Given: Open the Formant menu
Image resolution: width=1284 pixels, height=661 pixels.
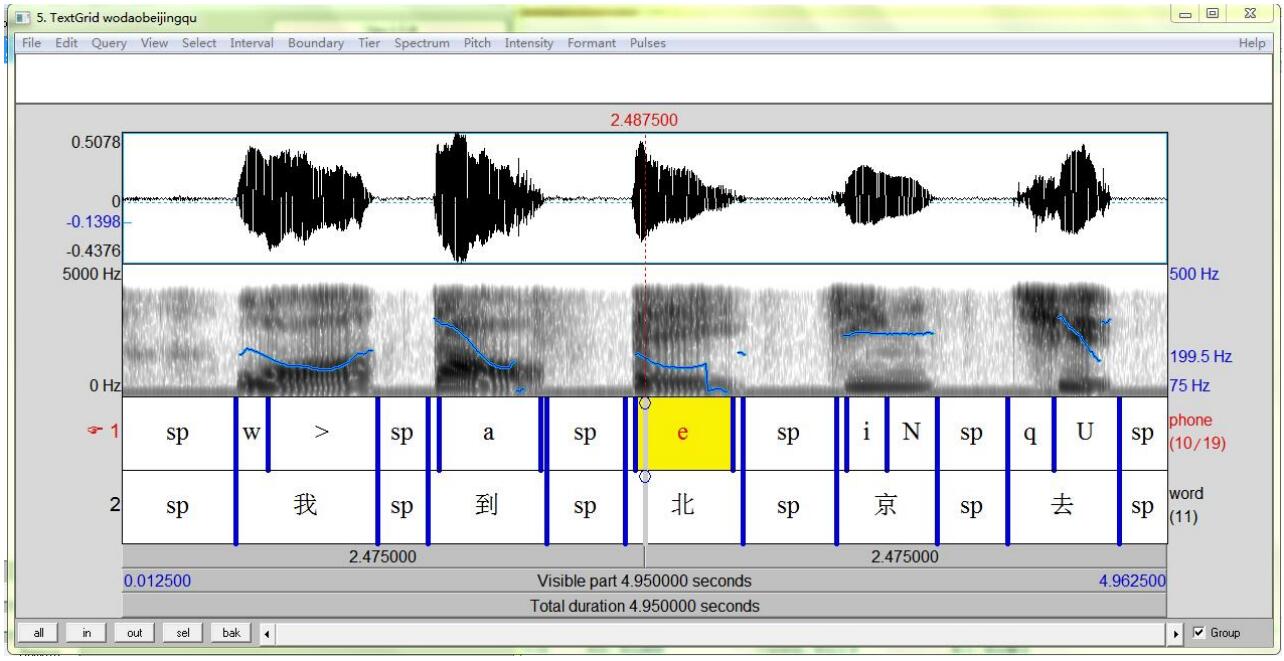Looking at the screenshot, I should click(593, 43).
